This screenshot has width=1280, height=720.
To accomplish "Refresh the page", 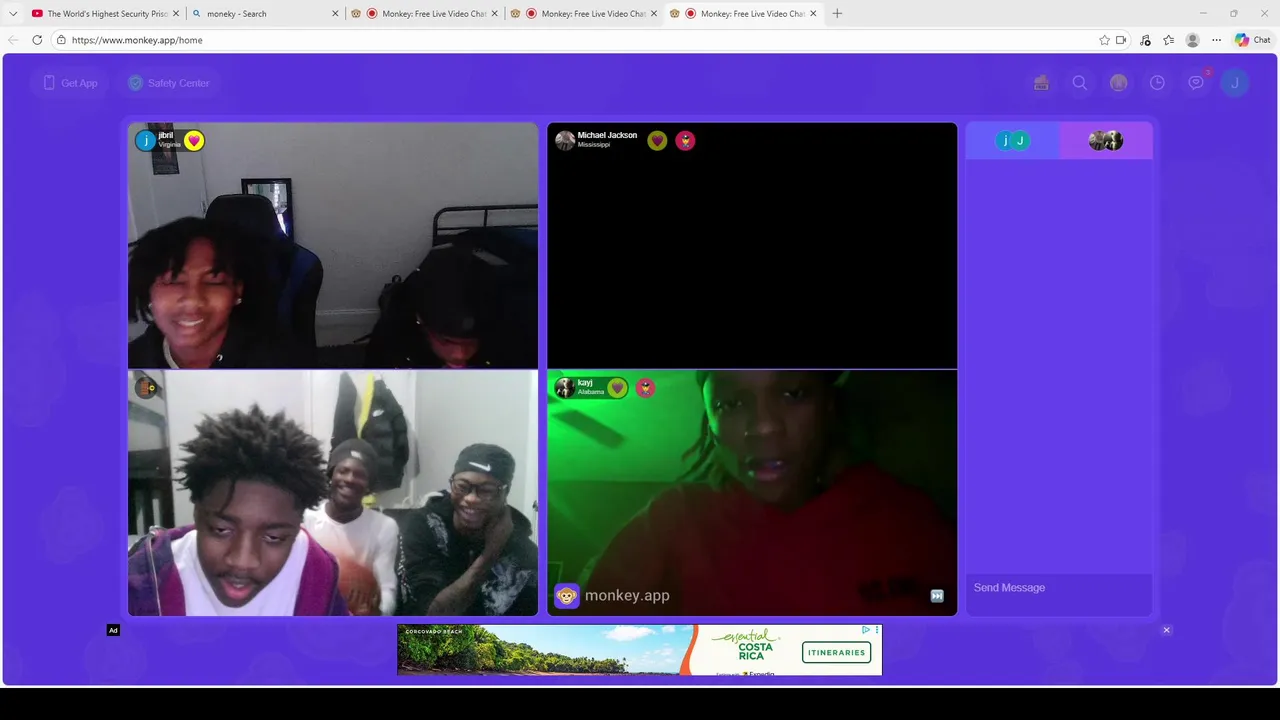I will pos(37,40).
